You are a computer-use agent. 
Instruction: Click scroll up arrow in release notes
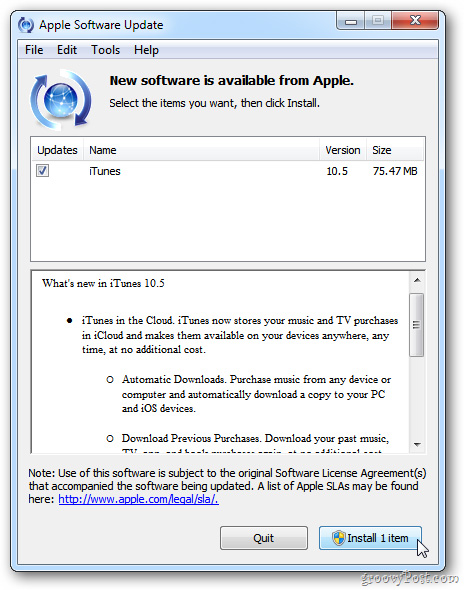click(417, 280)
